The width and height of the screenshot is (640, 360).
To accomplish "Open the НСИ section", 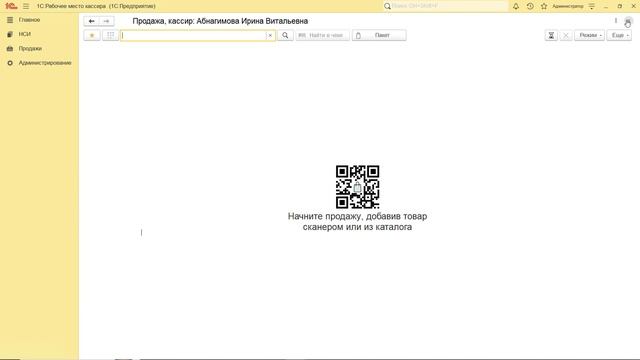I will click(x=24, y=34).
